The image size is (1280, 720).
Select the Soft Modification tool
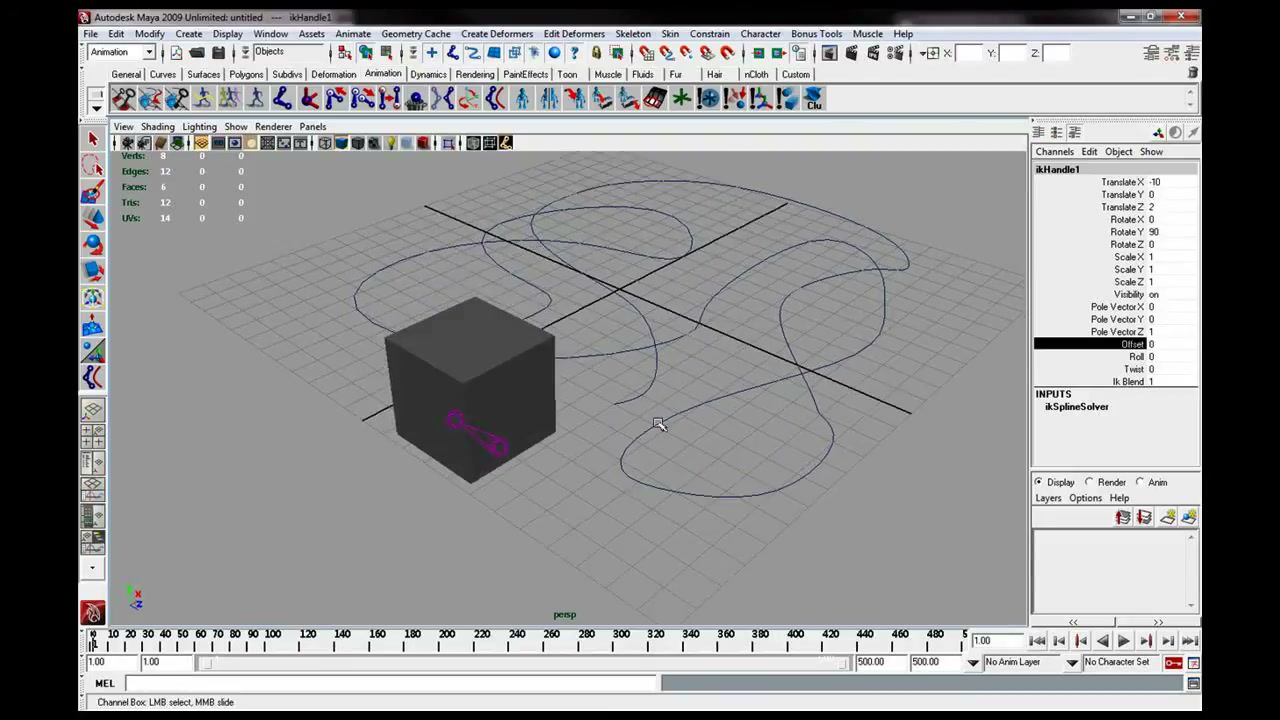93,324
